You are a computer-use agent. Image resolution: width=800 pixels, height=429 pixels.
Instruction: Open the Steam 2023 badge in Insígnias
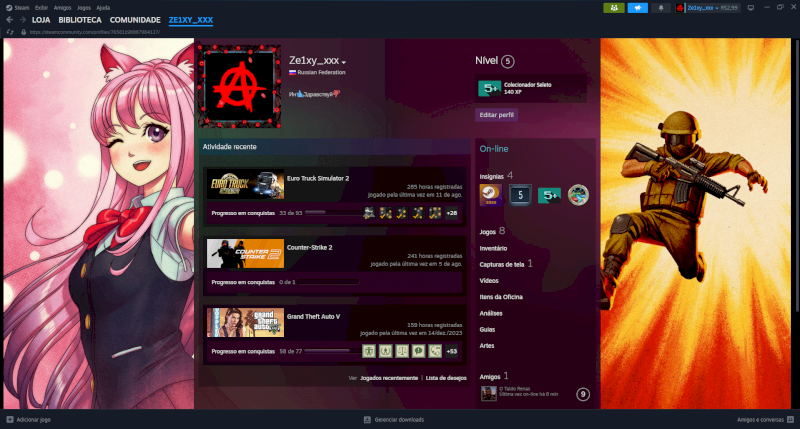[490, 195]
